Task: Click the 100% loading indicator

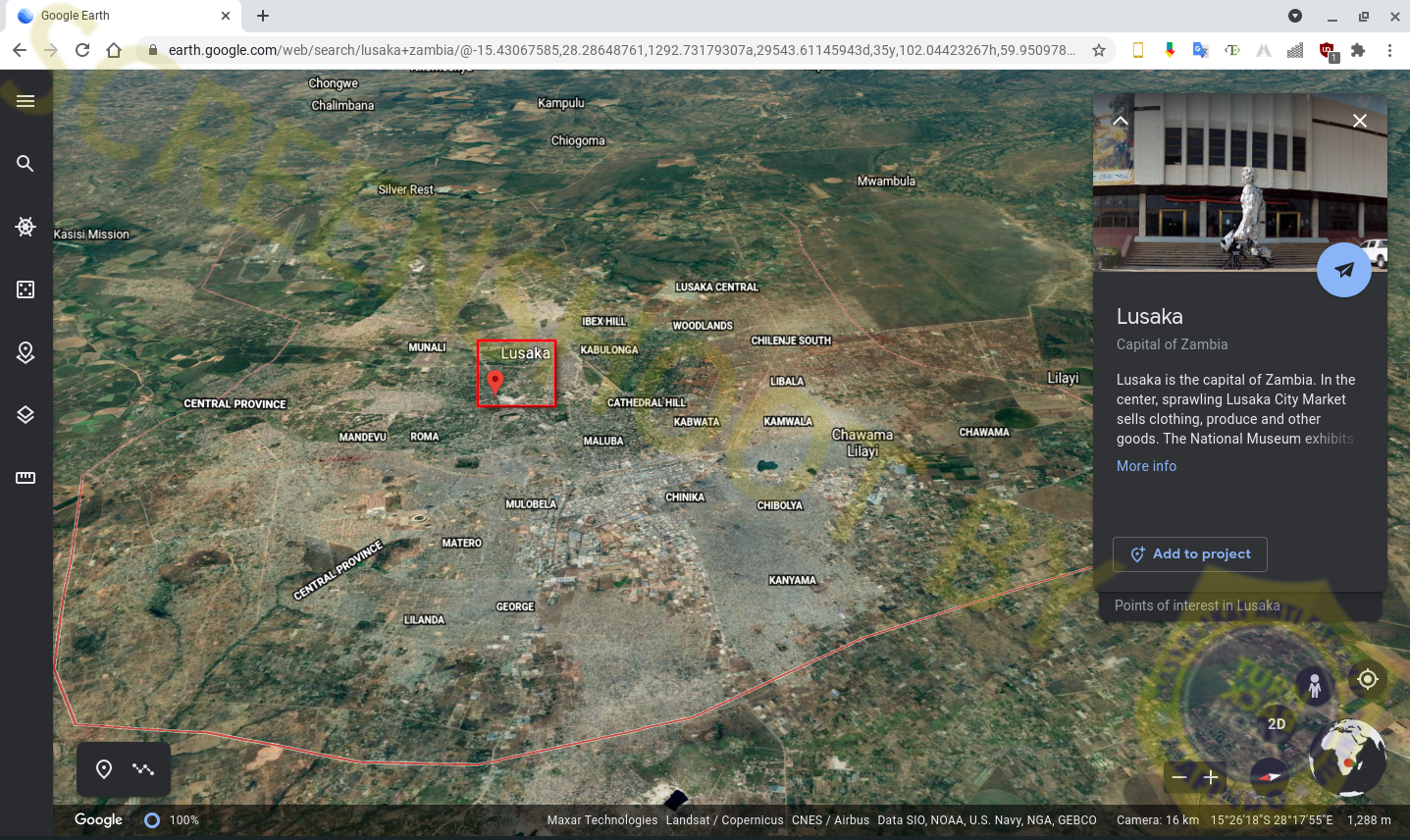Action: tap(172, 820)
